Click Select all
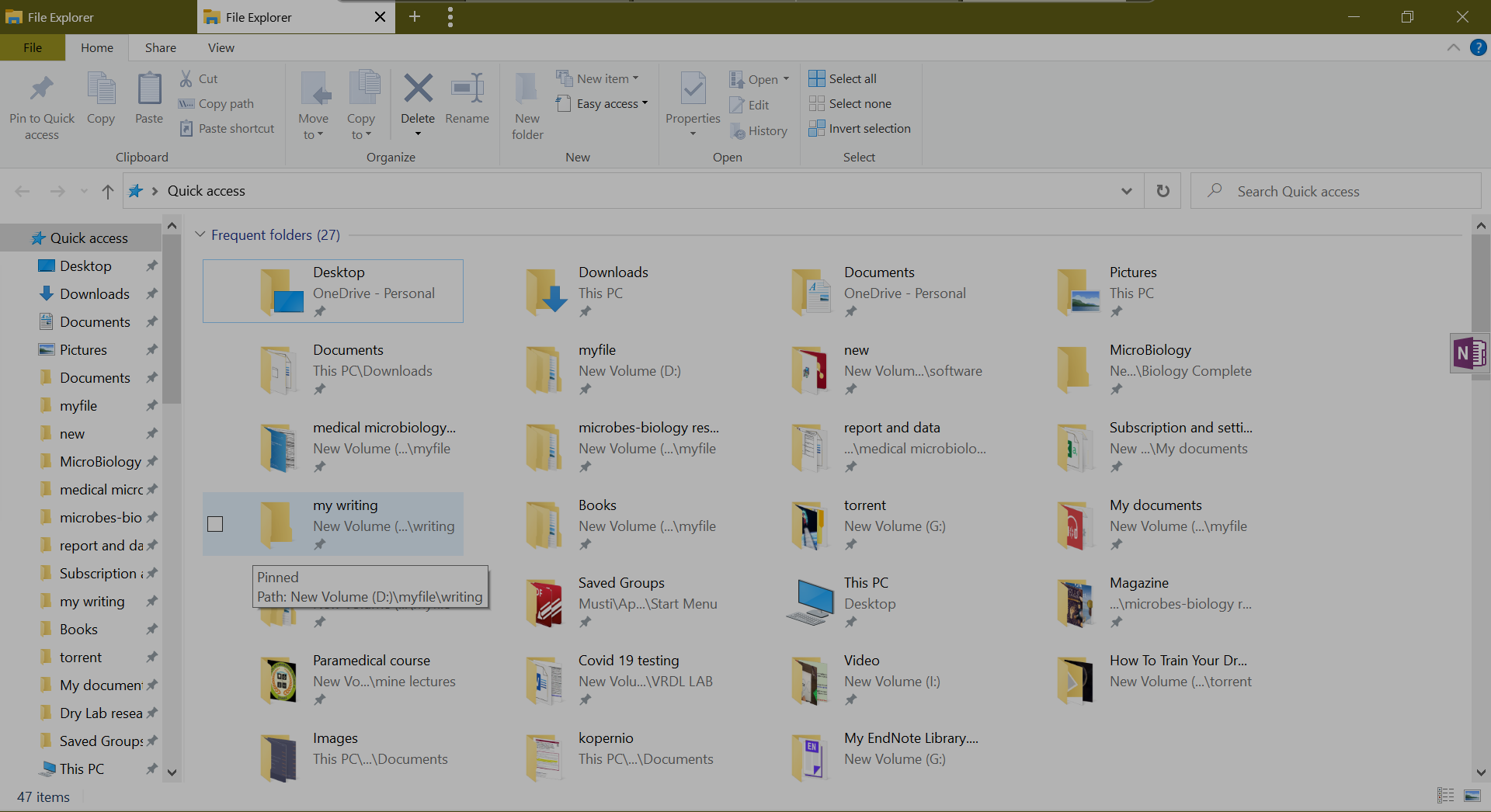This screenshot has width=1491, height=812. pos(843,78)
